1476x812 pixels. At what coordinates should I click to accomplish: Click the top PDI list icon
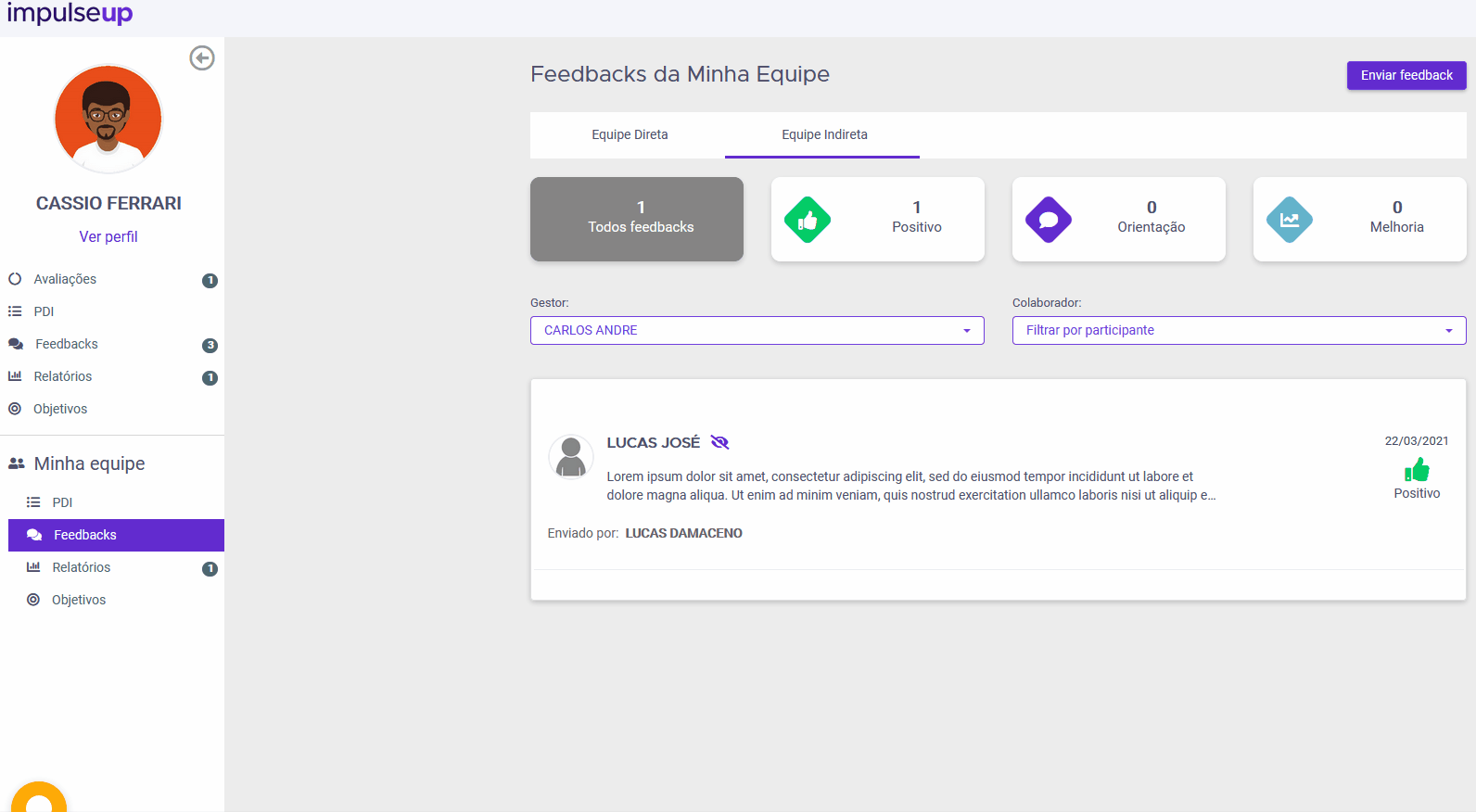point(15,311)
